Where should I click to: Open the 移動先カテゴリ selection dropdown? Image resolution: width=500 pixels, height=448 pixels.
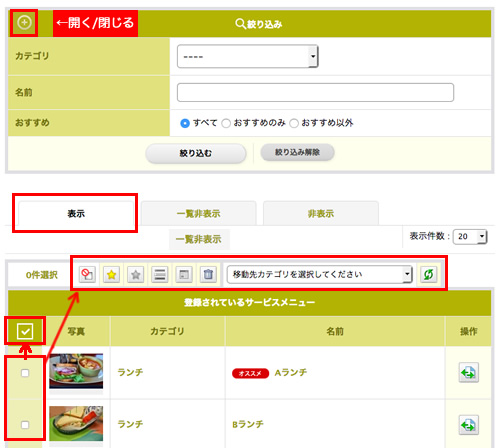point(319,275)
